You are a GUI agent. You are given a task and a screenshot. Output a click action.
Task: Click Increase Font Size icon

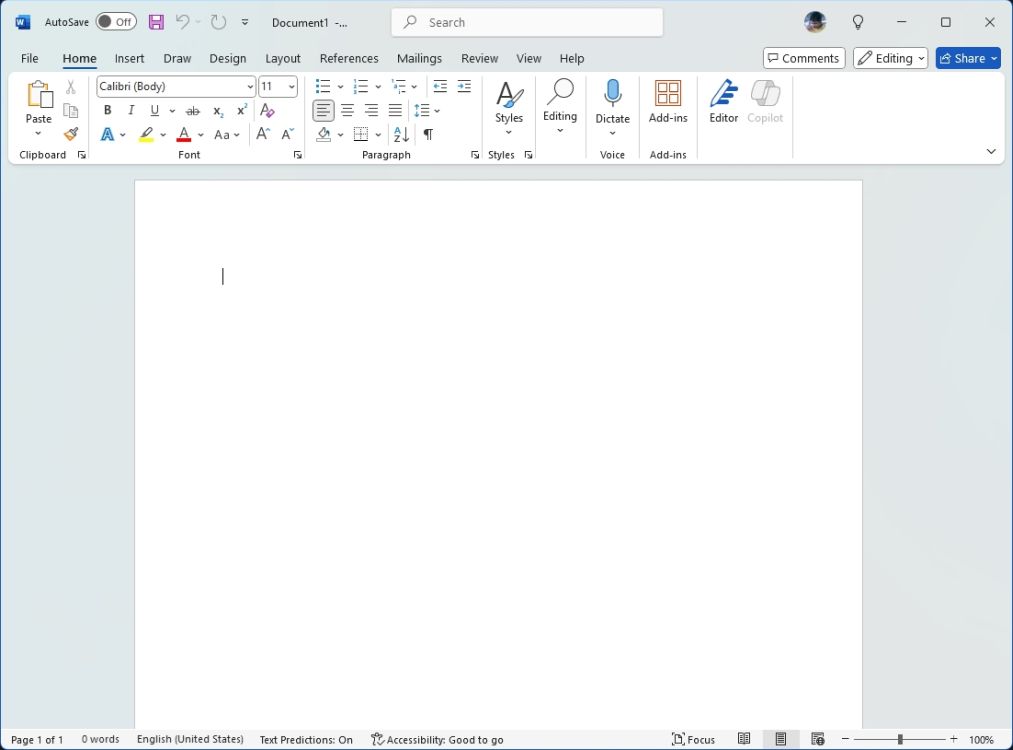coord(263,134)
